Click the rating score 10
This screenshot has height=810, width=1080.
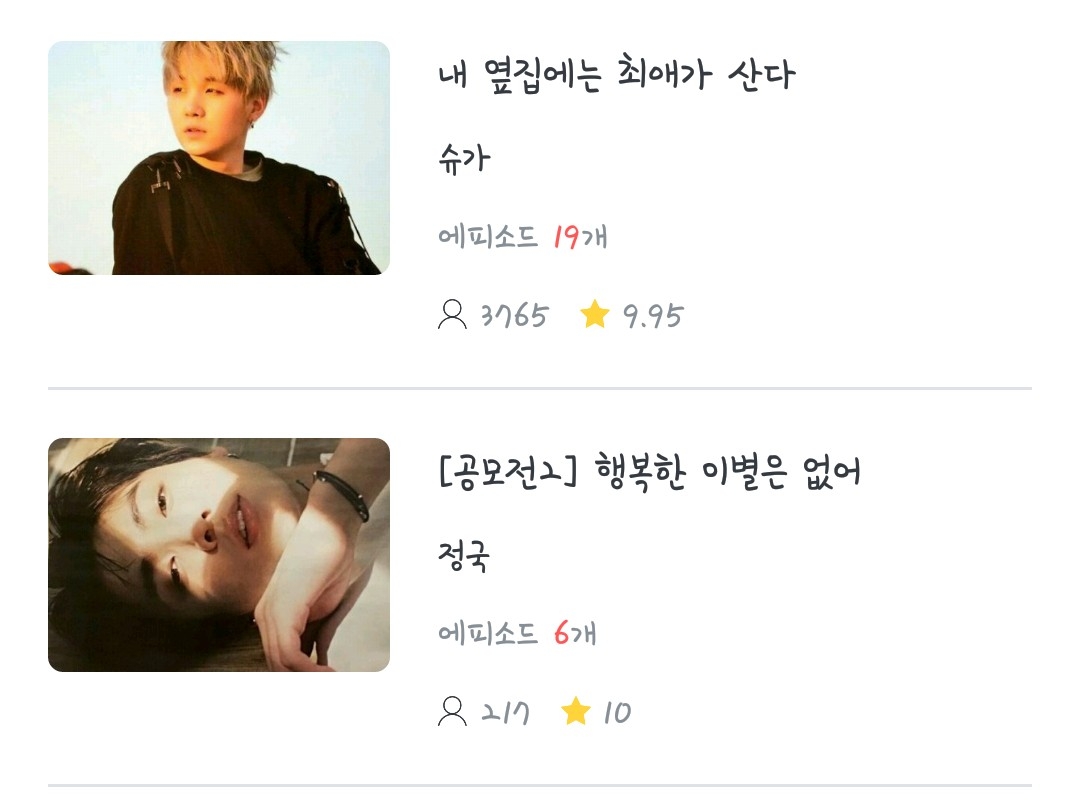coord(616,713)
